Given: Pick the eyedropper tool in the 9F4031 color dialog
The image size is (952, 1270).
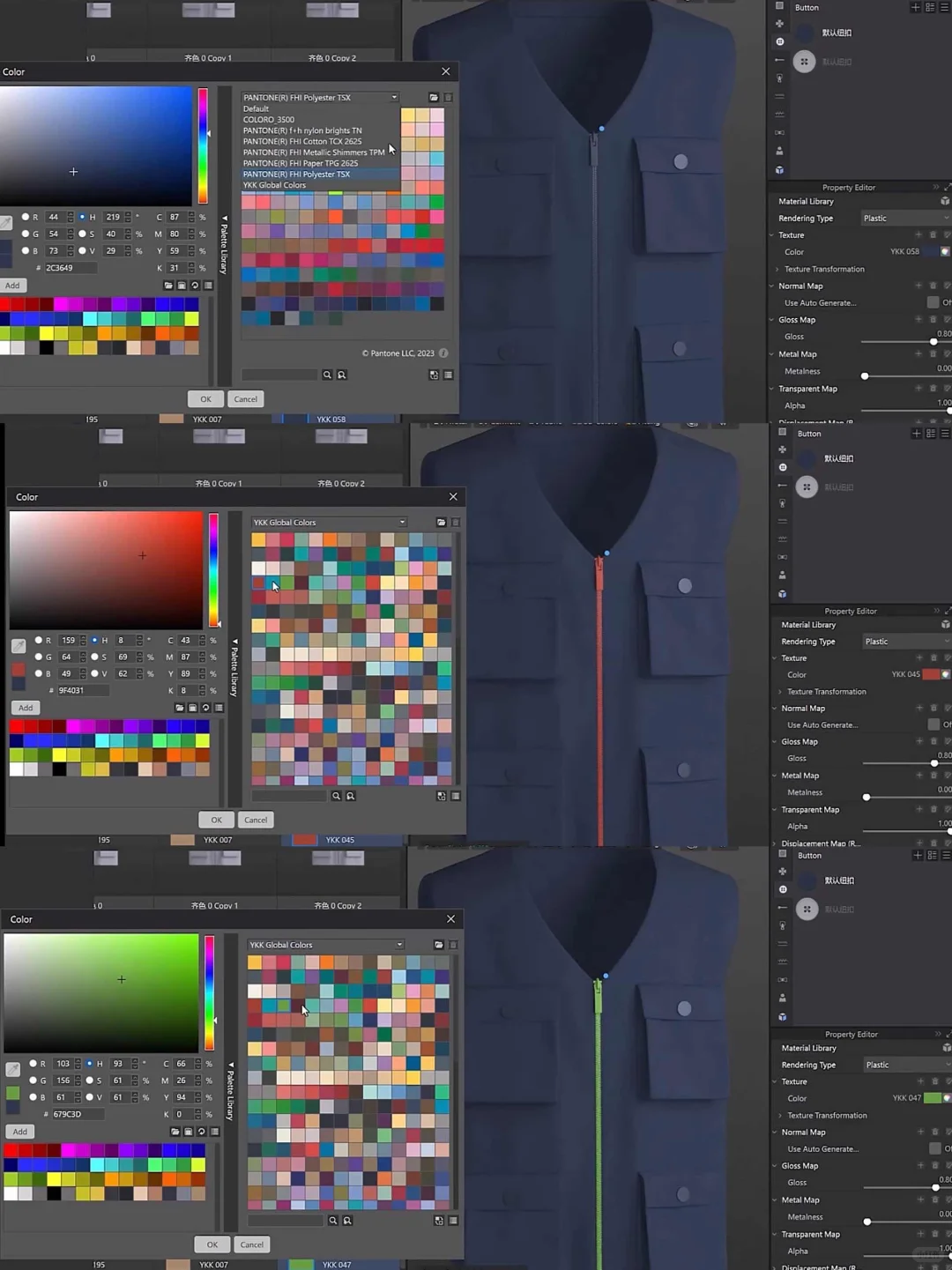Looking at the screenshot, I should click(19, 646).
